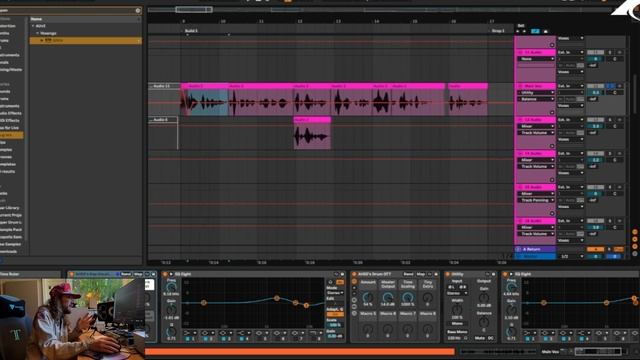Click the lock automation icon above the track list
The height and width of the screenshot is (360, 640).
coord(546,31)
